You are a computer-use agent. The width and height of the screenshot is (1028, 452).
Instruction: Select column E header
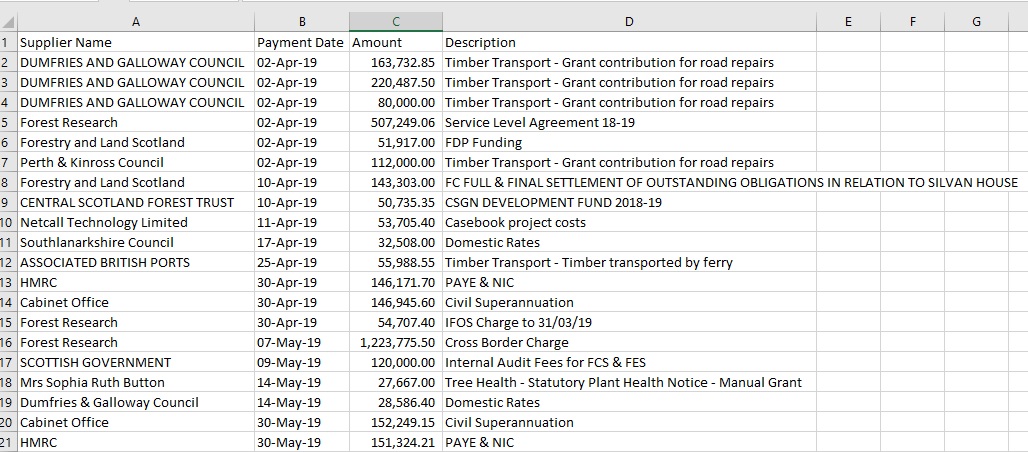(x=848, y=22)
